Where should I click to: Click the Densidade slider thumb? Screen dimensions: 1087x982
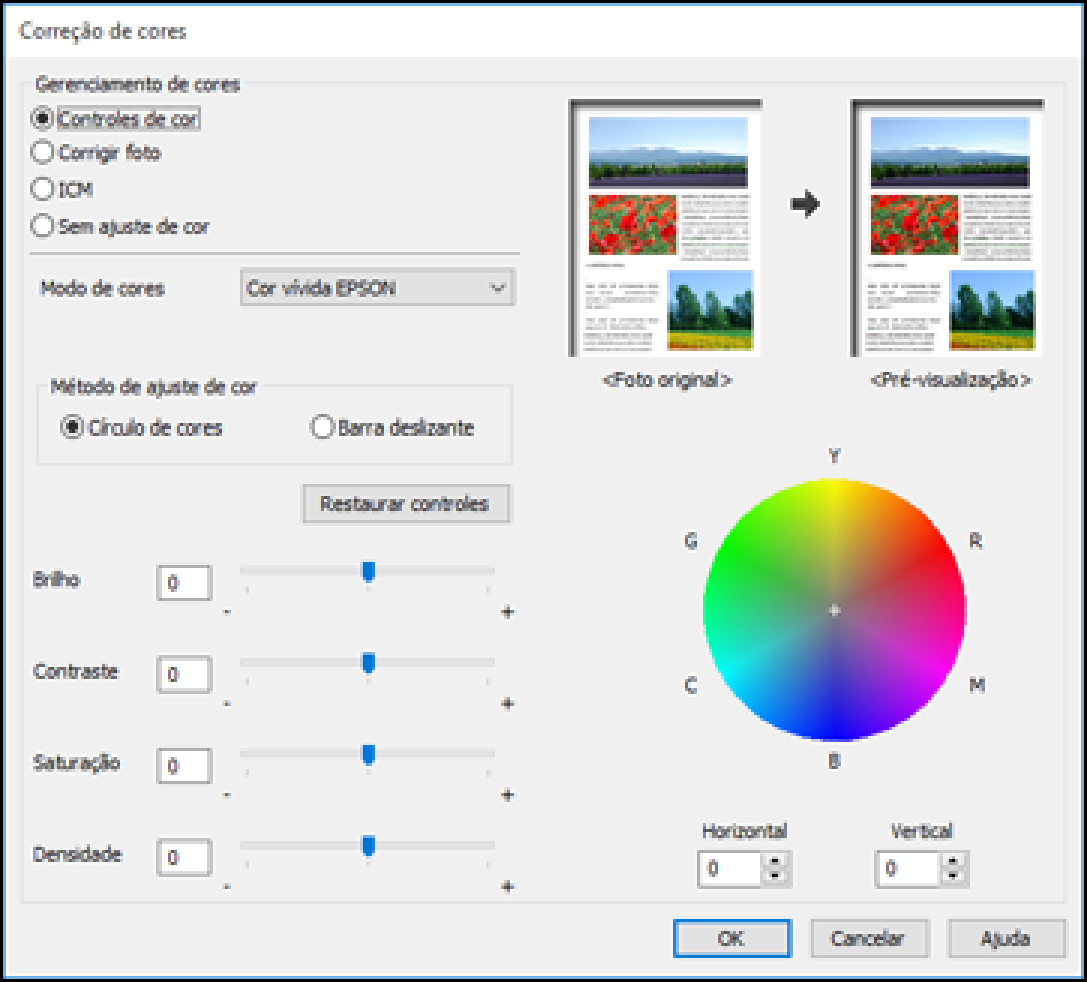[369, 846]
